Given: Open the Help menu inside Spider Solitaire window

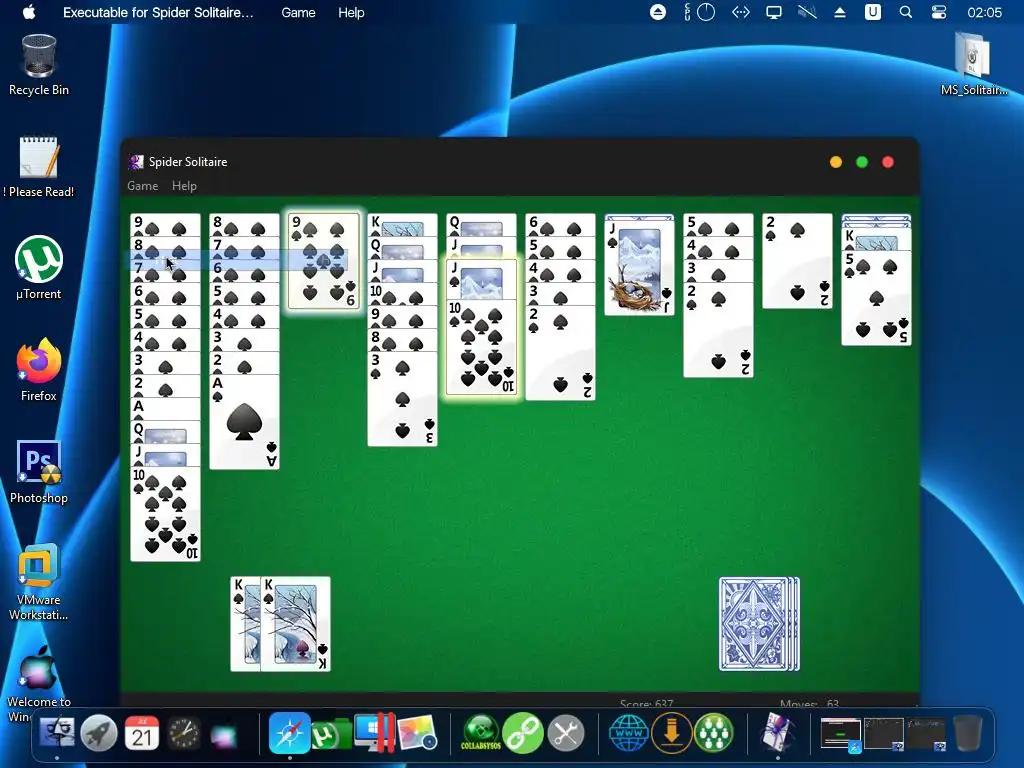Looking at the screenshot, I should (x=184, y=186).
